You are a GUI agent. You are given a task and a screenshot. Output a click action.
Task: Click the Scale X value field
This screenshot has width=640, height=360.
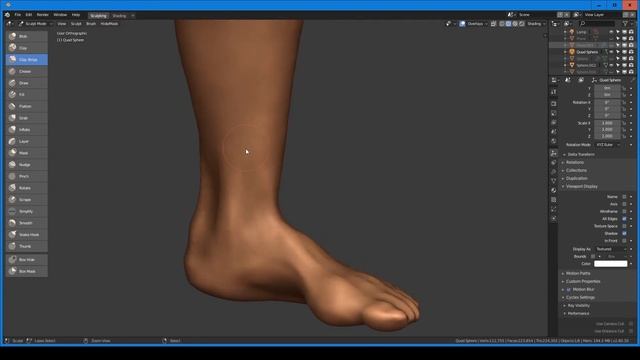[607, 123]
